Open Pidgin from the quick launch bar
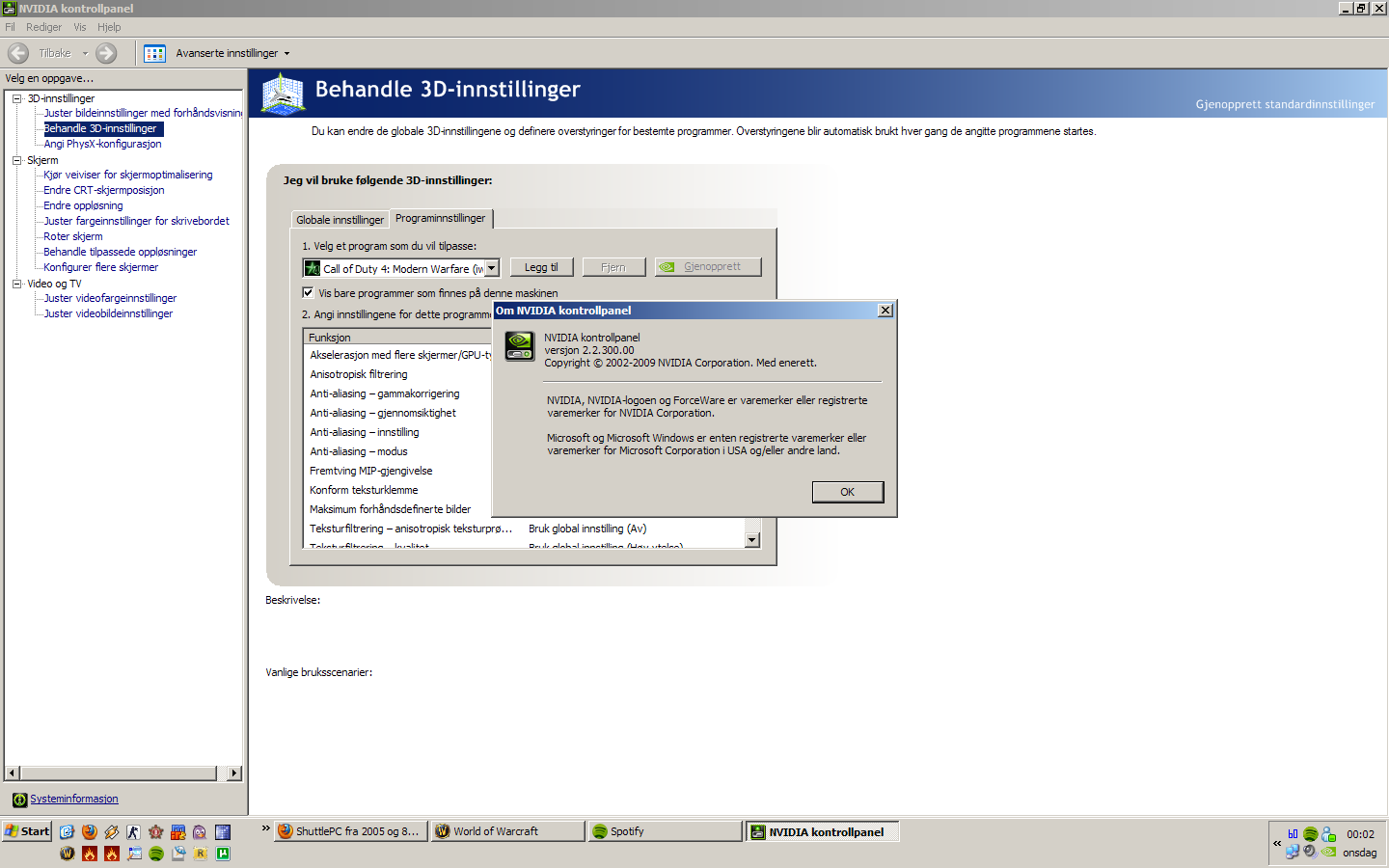 (200, 831)
